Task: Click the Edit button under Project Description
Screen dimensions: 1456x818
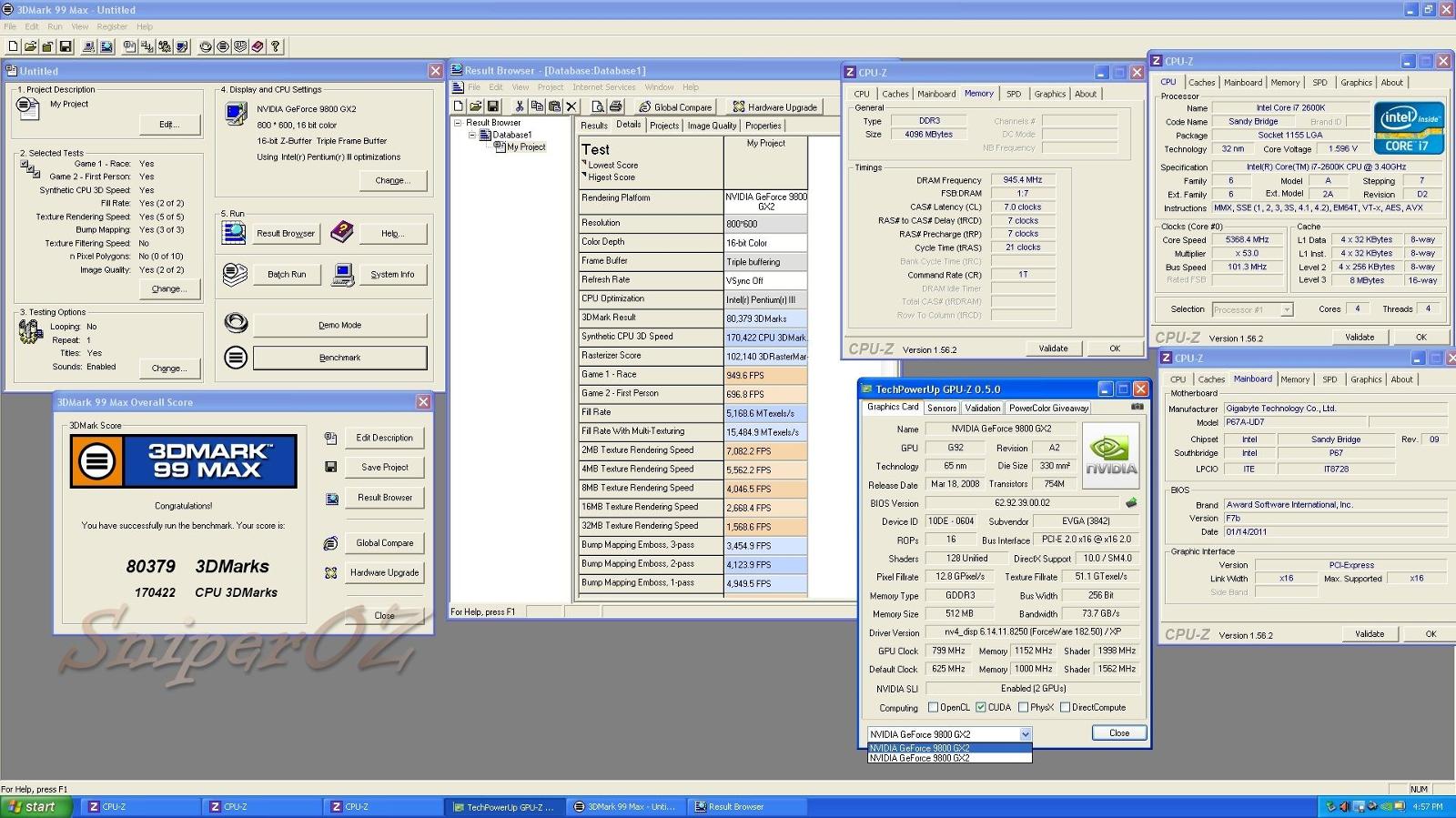Action: [x=169, y=125]
